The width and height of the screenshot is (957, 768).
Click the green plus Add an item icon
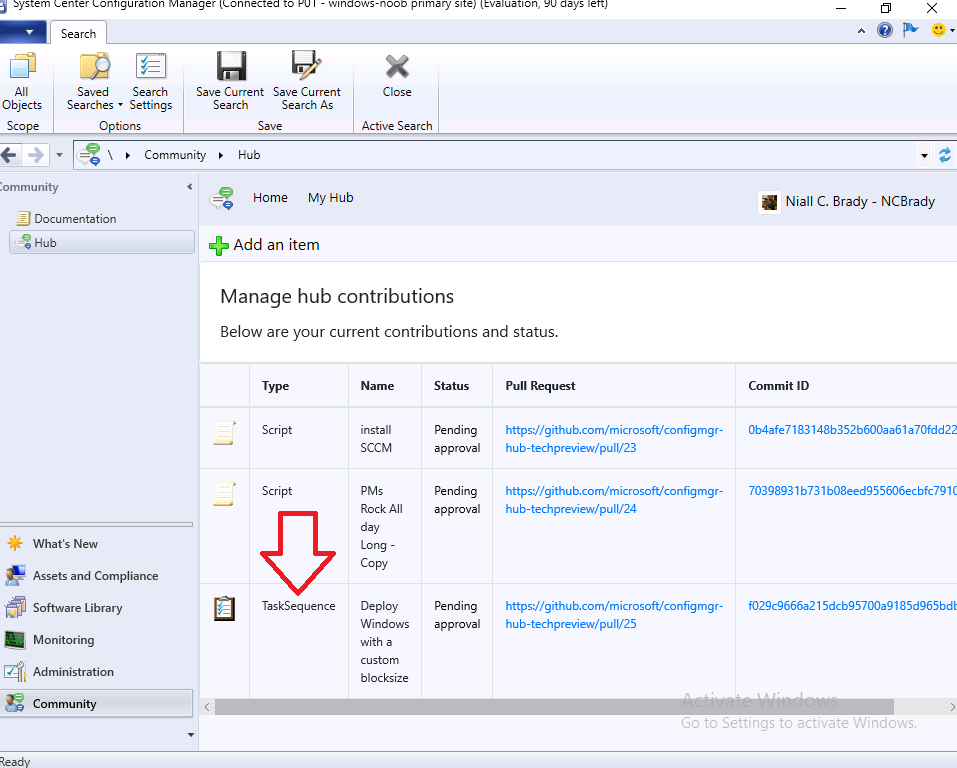click(x=218, y=245)
